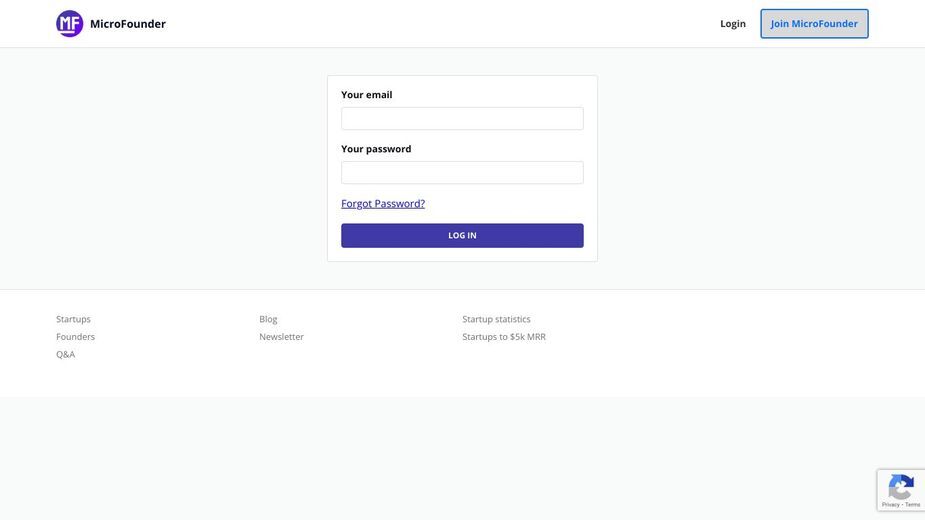The height and width of the screenshot is (520, 925).
Task: Go to the Q&A footer link
Action: (x=65, y=354)
